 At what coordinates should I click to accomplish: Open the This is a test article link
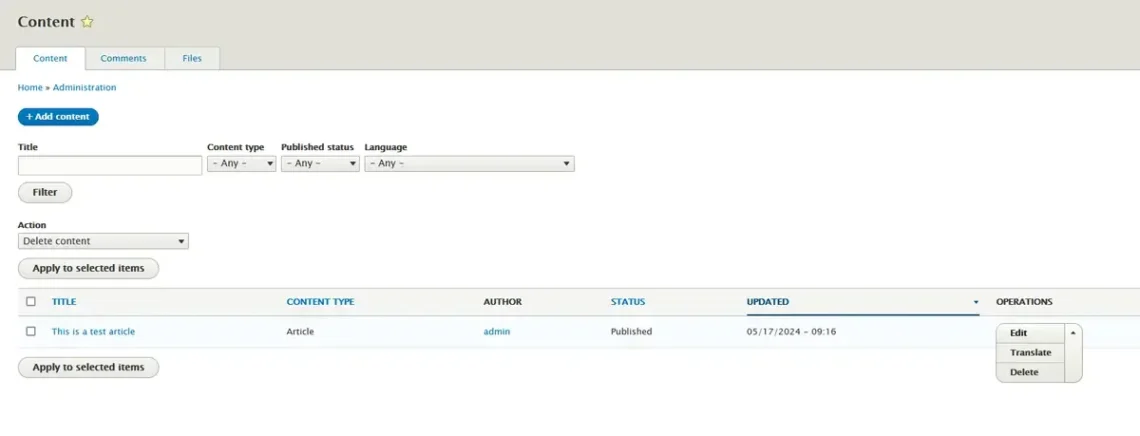pyautogui.click(x=93, y=332)
